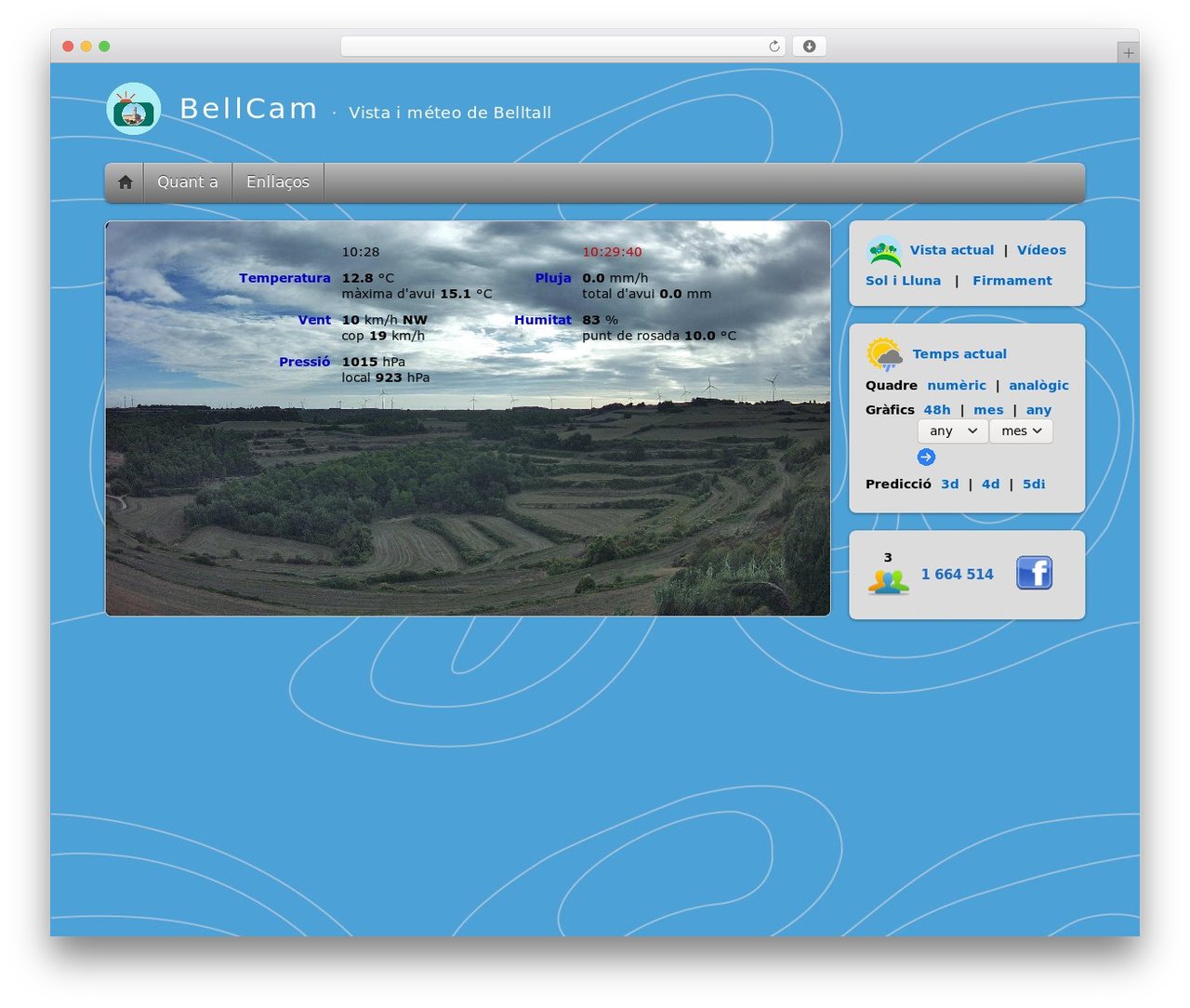Open the 5di Predicció forecast link
This screenshot has width=1190, height=1008.
click(1034, 484)
